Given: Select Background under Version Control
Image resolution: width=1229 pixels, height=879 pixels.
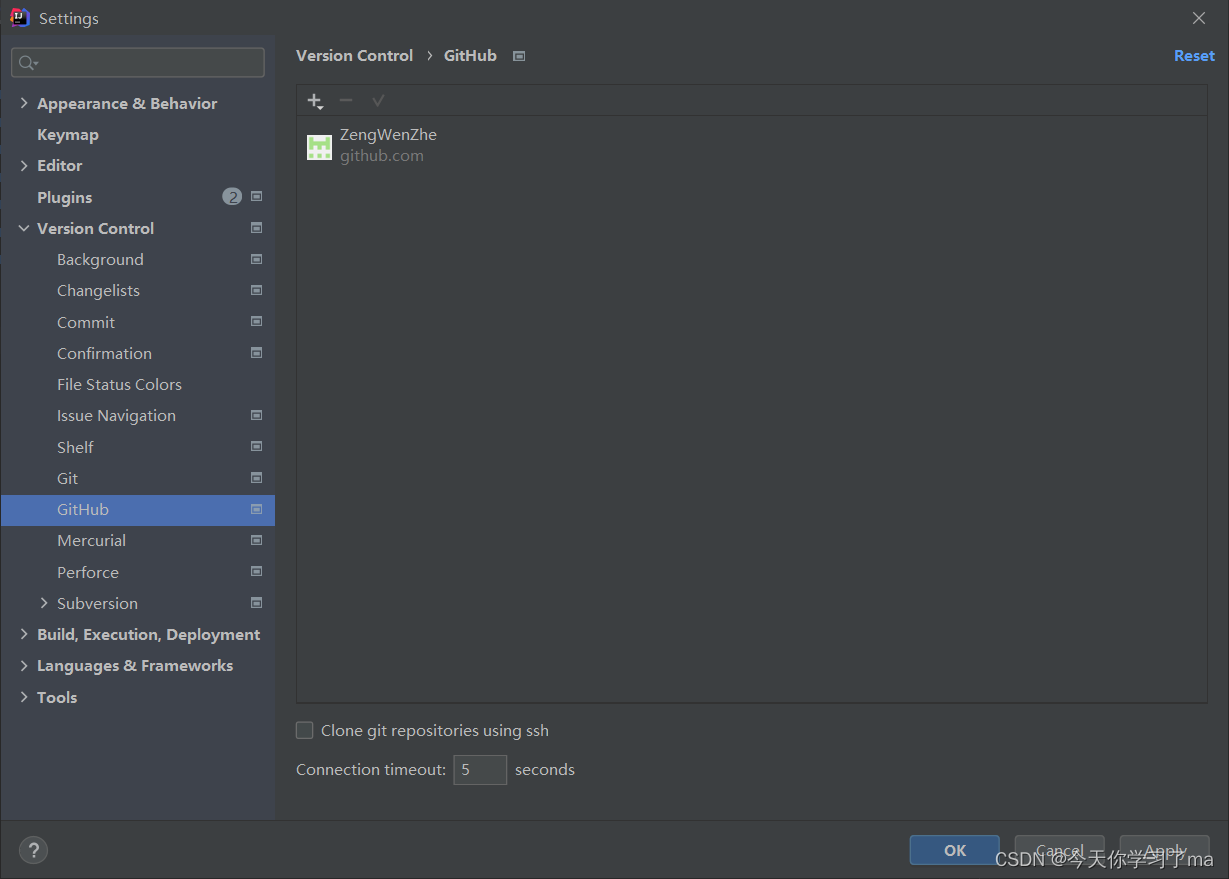Looking at the screenshot, I should tap(100, 259).
